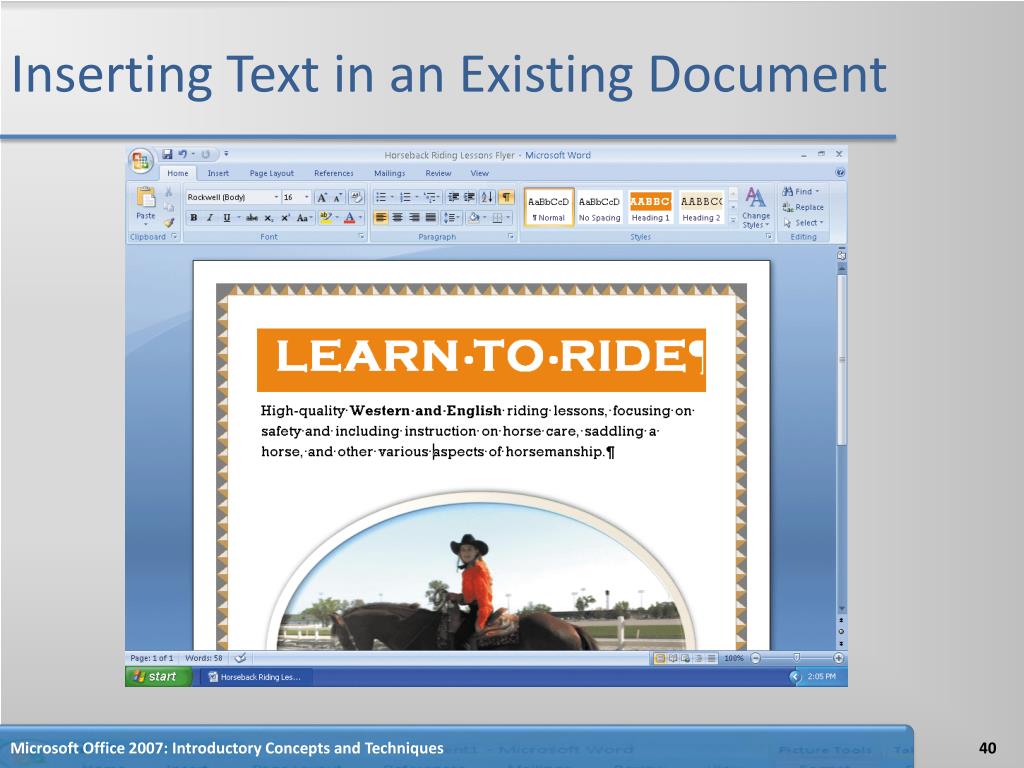
Task: Click the Windows start button
Action: point(158,677)
